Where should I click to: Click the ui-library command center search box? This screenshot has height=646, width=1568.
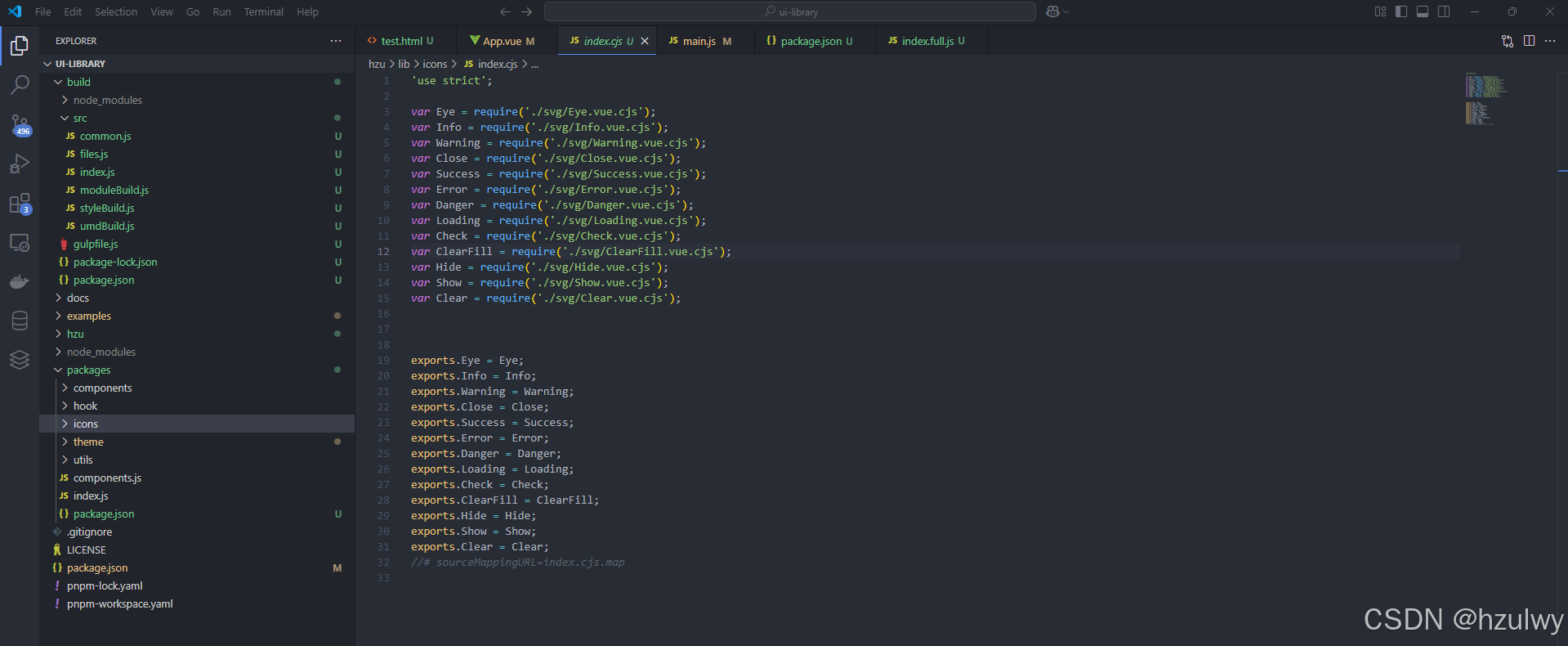pyautogui.click(x=790, y=11)
